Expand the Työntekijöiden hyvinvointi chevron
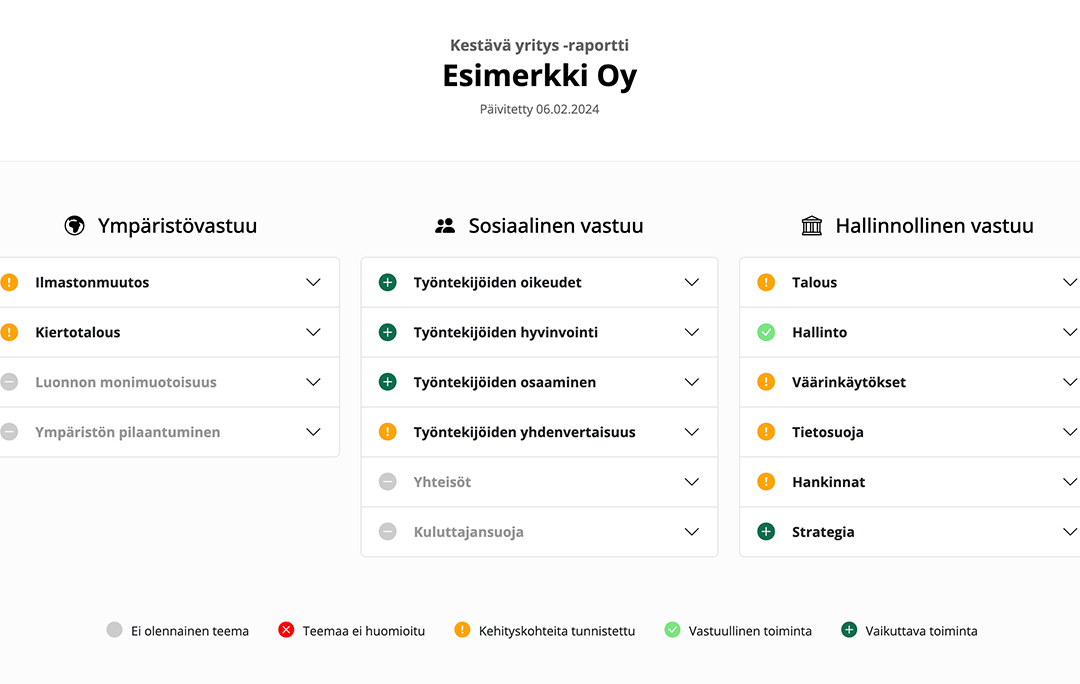The width and height of the screenshot is (1080, 684). (x=692, y=332)
